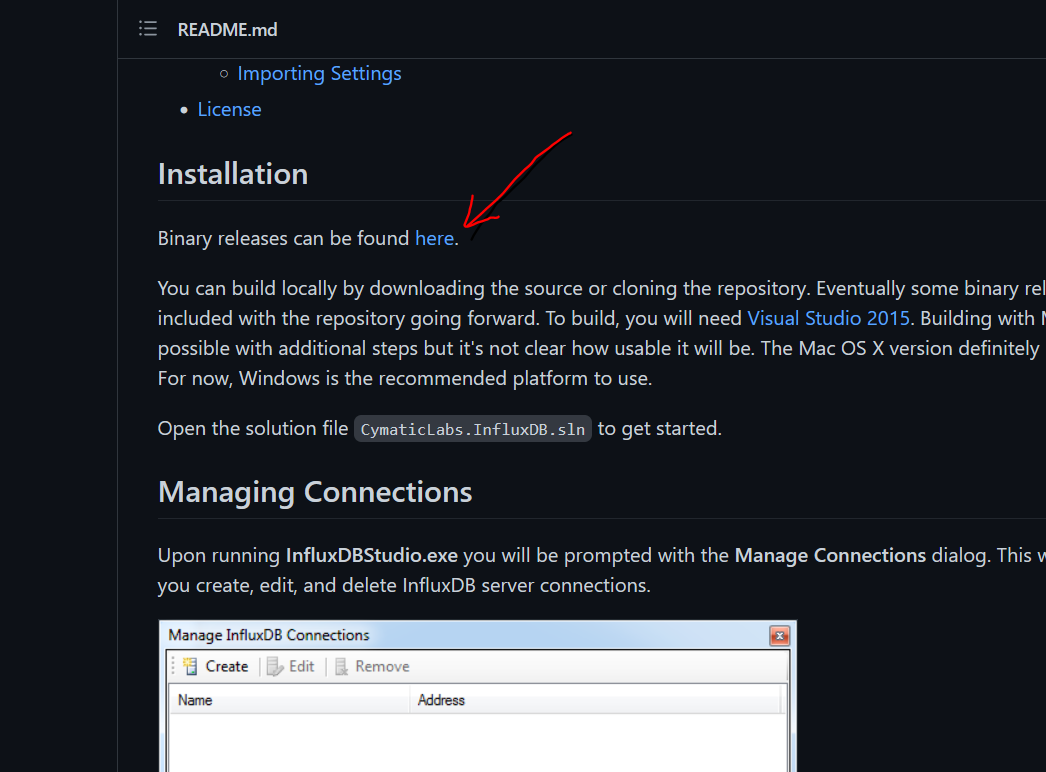Click Edit button in dialog screenshot
The height and width of the screenshot is (772, 1046).
291,667
